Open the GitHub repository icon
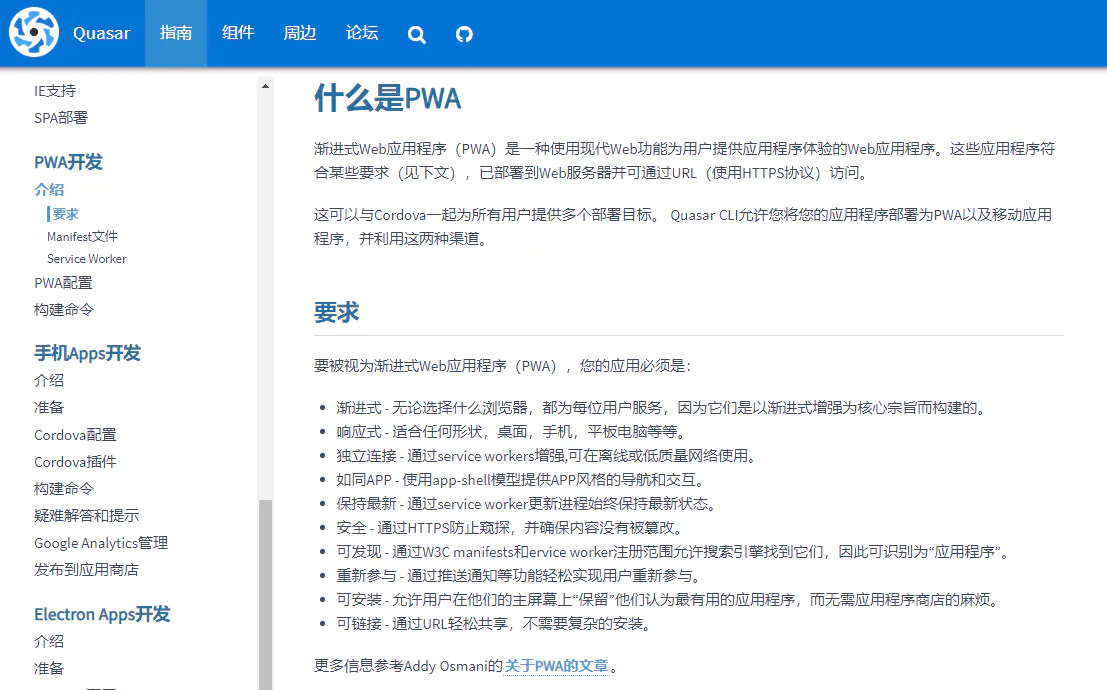Image resolution: width=1107 pixels, height=690 pixels. click(463, 33)
